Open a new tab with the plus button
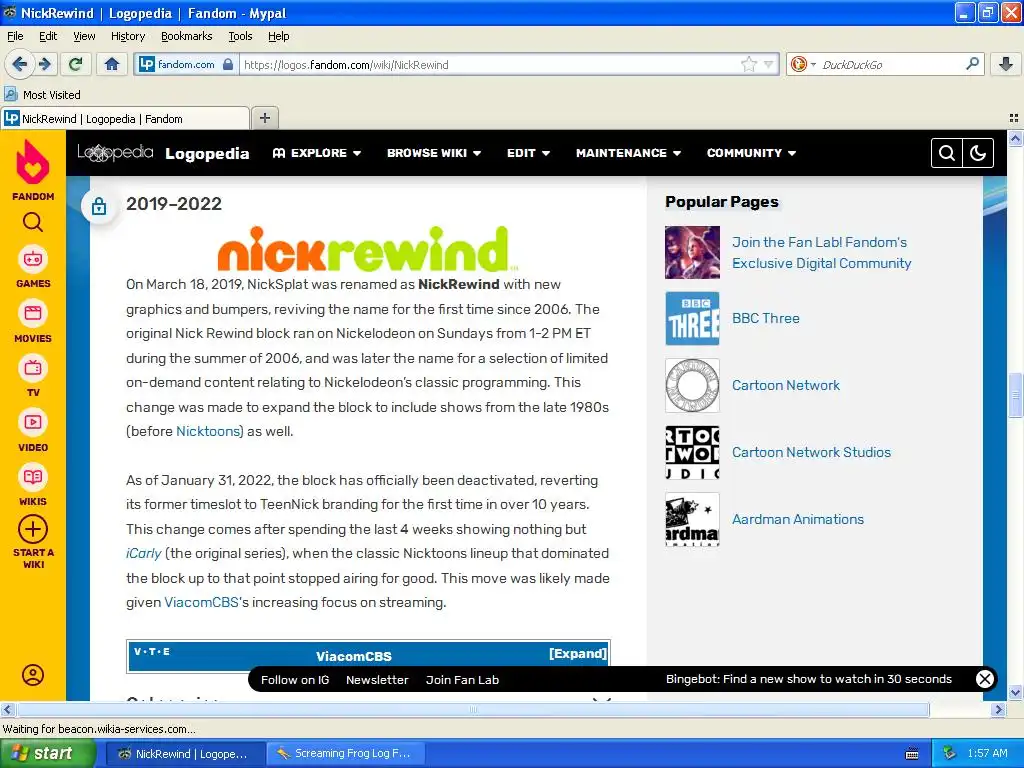 [x=264, y=118]
